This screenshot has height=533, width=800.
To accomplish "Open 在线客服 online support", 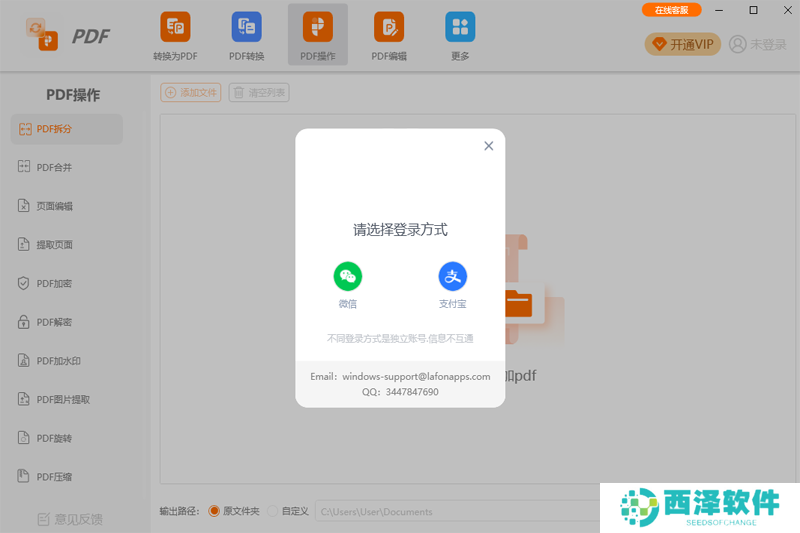I will (x=671, y=10).
